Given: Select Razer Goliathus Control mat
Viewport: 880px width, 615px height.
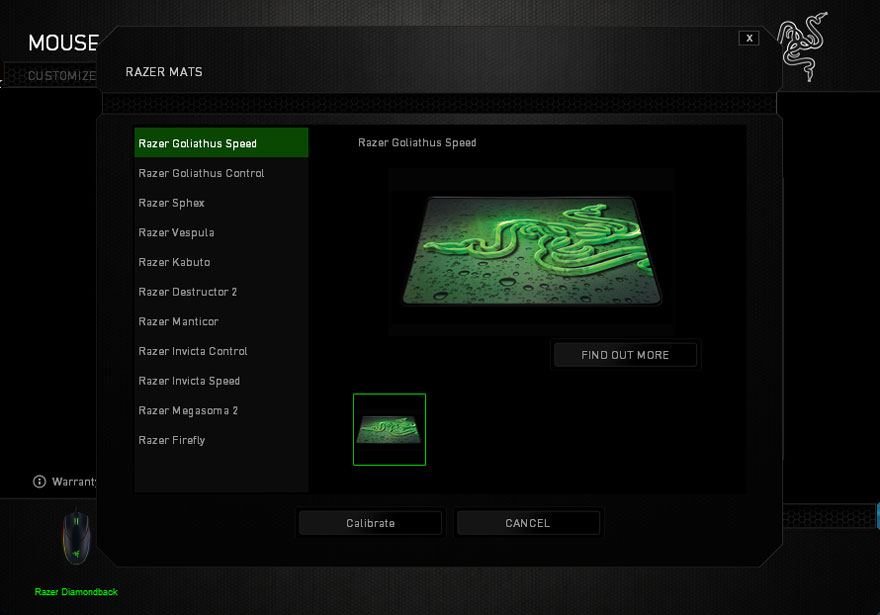Looking at the screenshot, I should click(x=221, y=173).
